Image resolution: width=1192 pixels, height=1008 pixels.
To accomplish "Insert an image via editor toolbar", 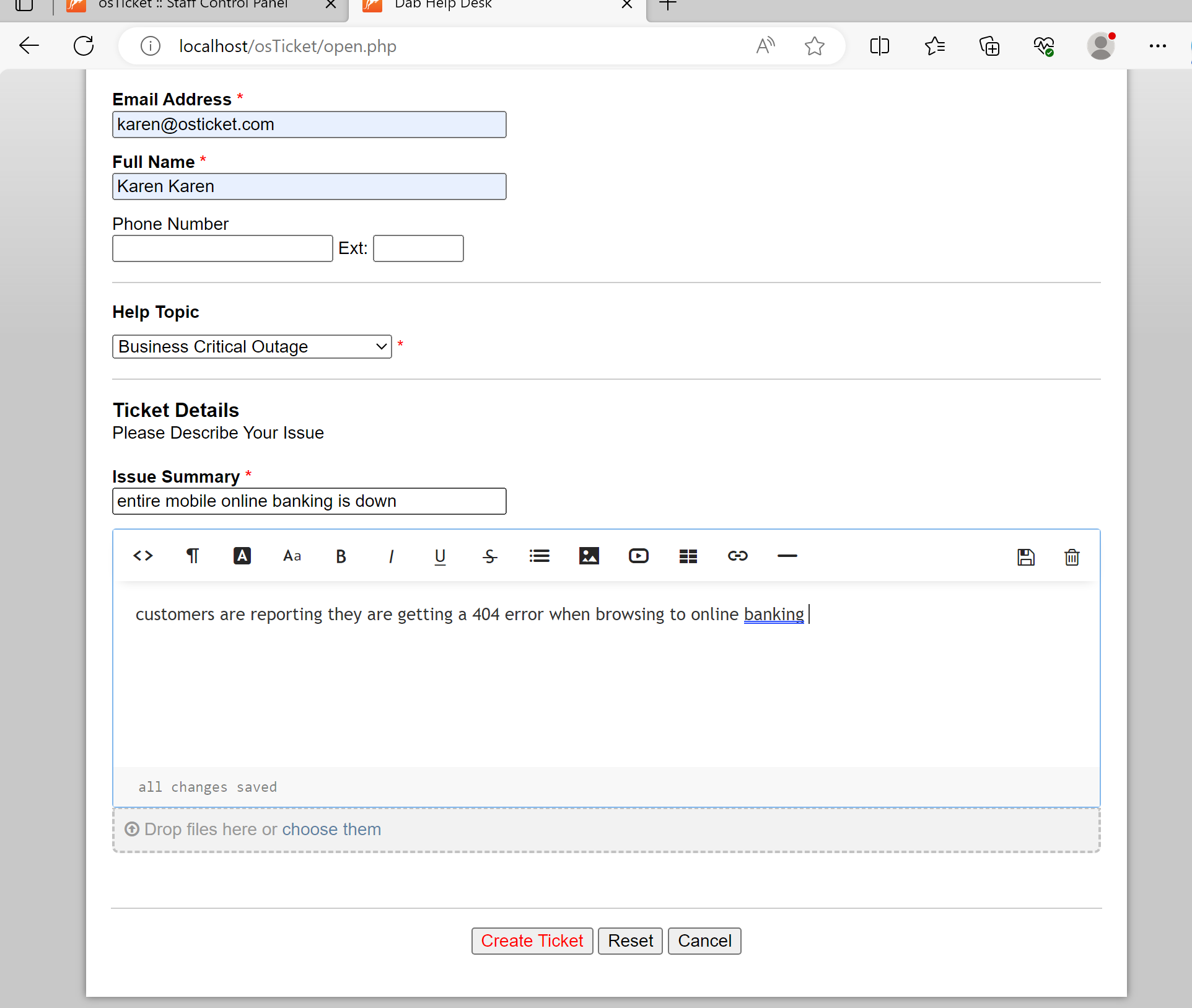I will [x=589, y=556].
